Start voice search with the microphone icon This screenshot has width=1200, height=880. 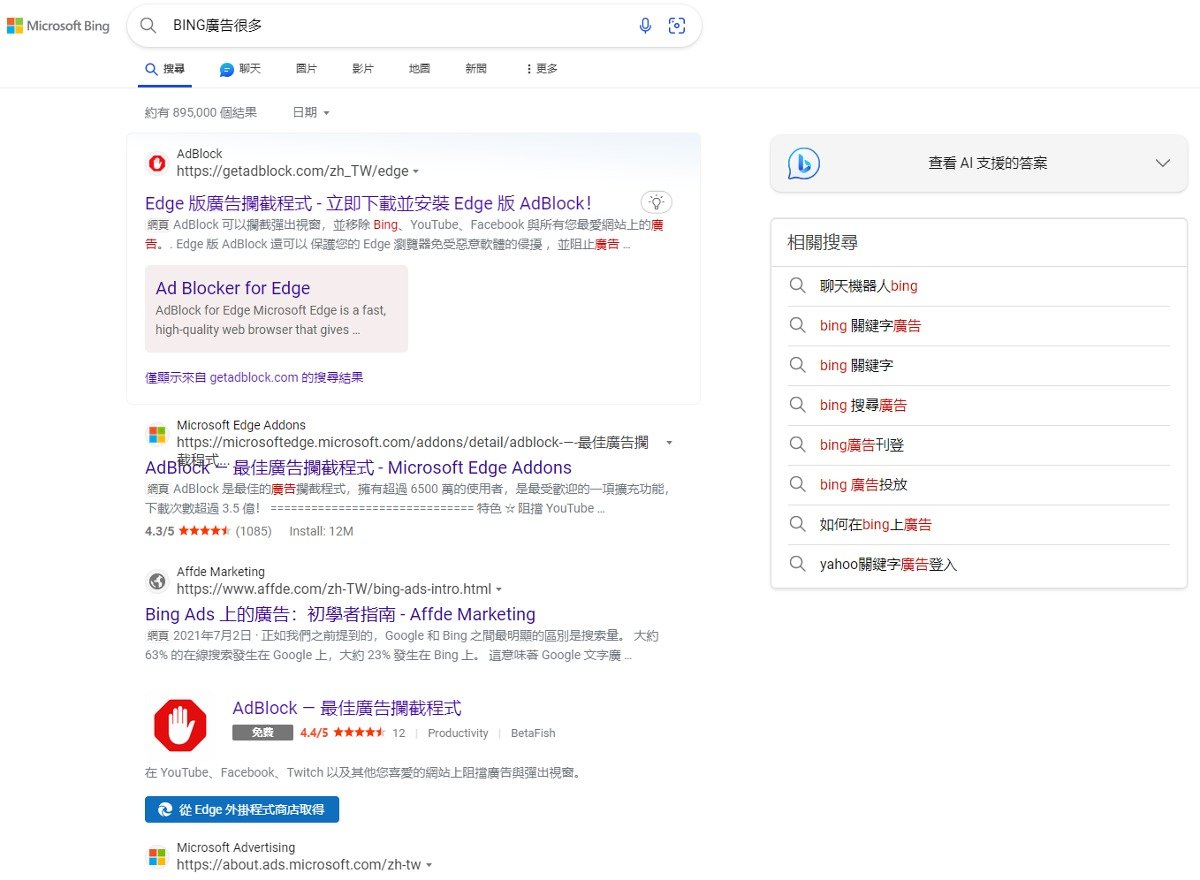point(645,26)
